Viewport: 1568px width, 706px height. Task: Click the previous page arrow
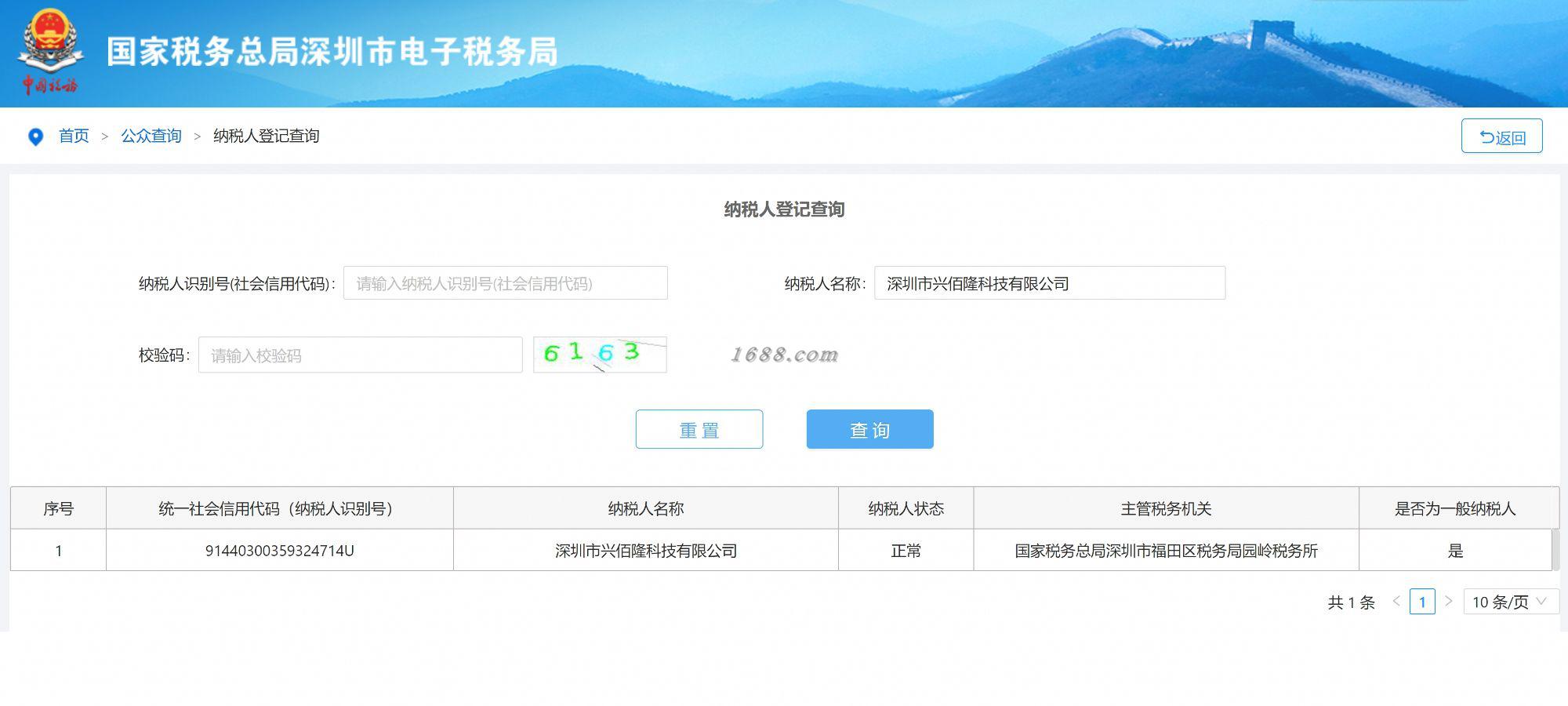tap(1396, 602)
